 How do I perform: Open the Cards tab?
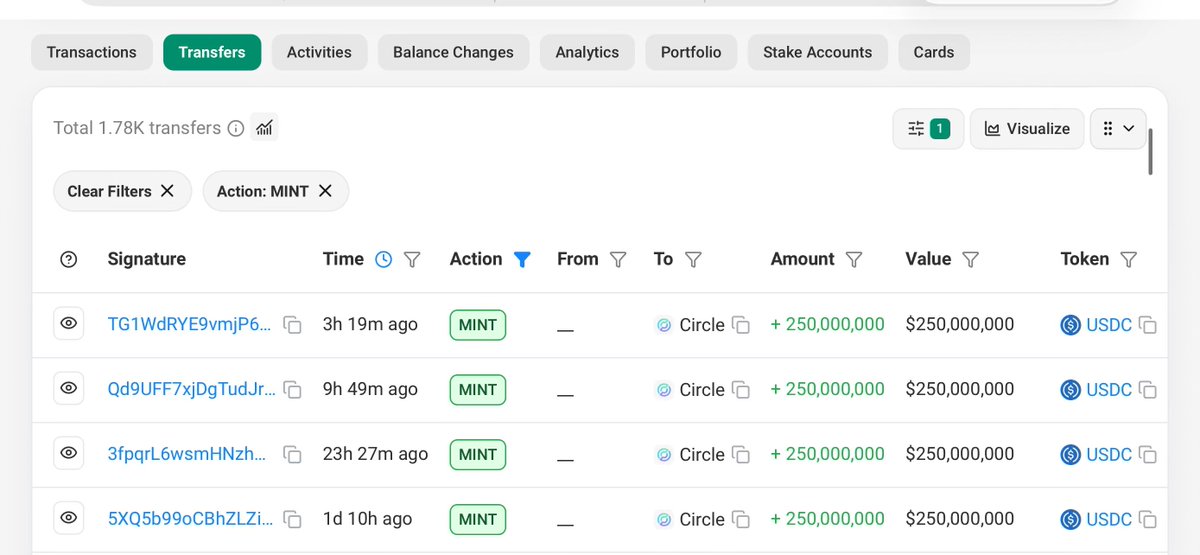pos(933,52)
